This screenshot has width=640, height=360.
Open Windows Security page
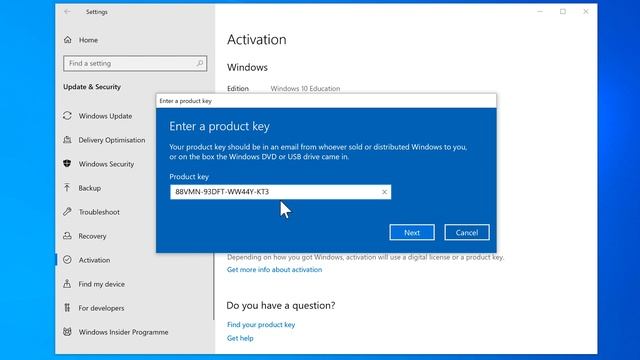106,164
